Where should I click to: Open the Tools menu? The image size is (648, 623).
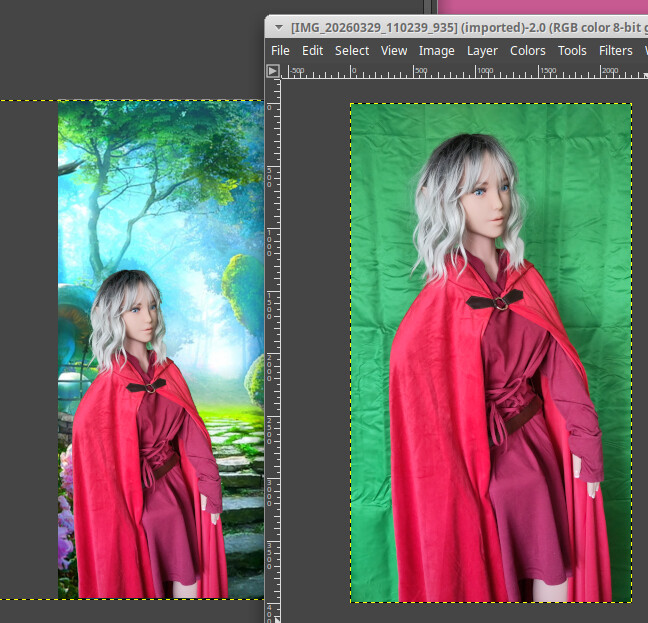point(572,51)
